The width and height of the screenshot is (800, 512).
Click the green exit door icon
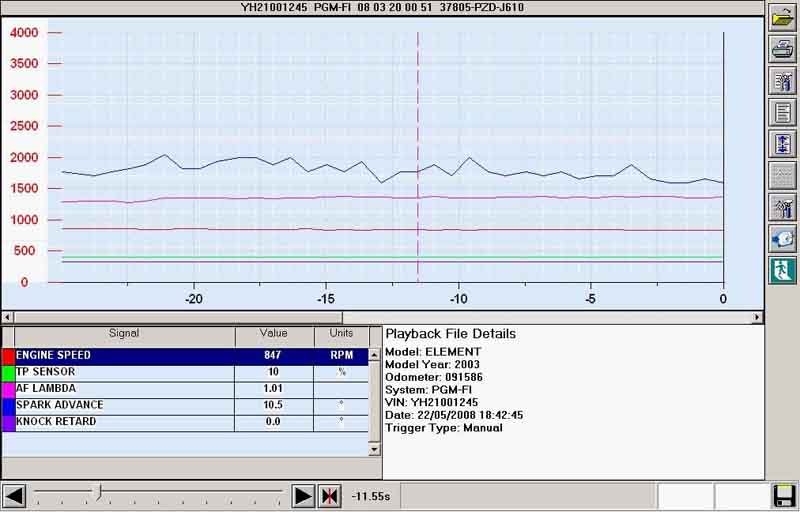click(782, 270)
